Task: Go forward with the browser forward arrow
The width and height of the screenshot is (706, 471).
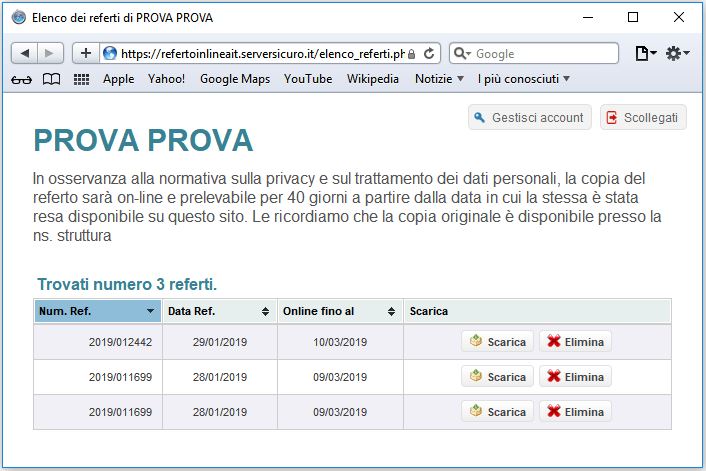Action: click(x=50, y=54)
